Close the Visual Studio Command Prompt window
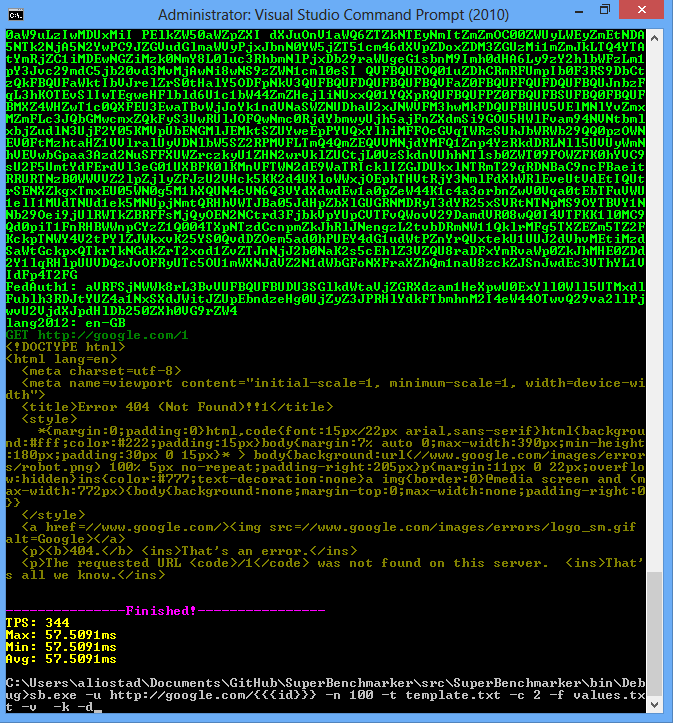Viewport: 673px width, 723px height. click(x=641, y=10)
